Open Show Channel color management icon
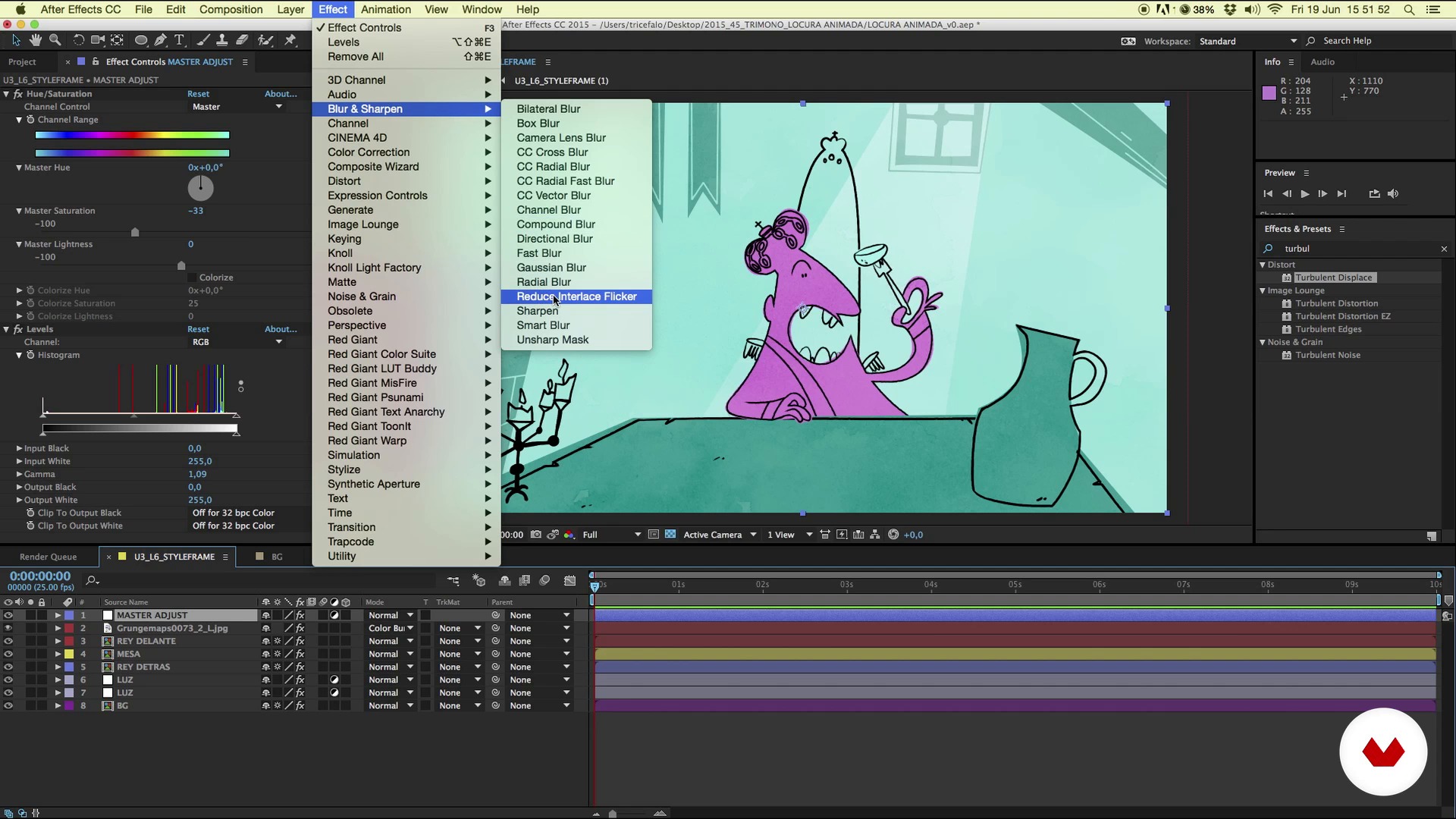This screenshot has height=819, width=1456. pyautogui.click(x=569, y=535)
